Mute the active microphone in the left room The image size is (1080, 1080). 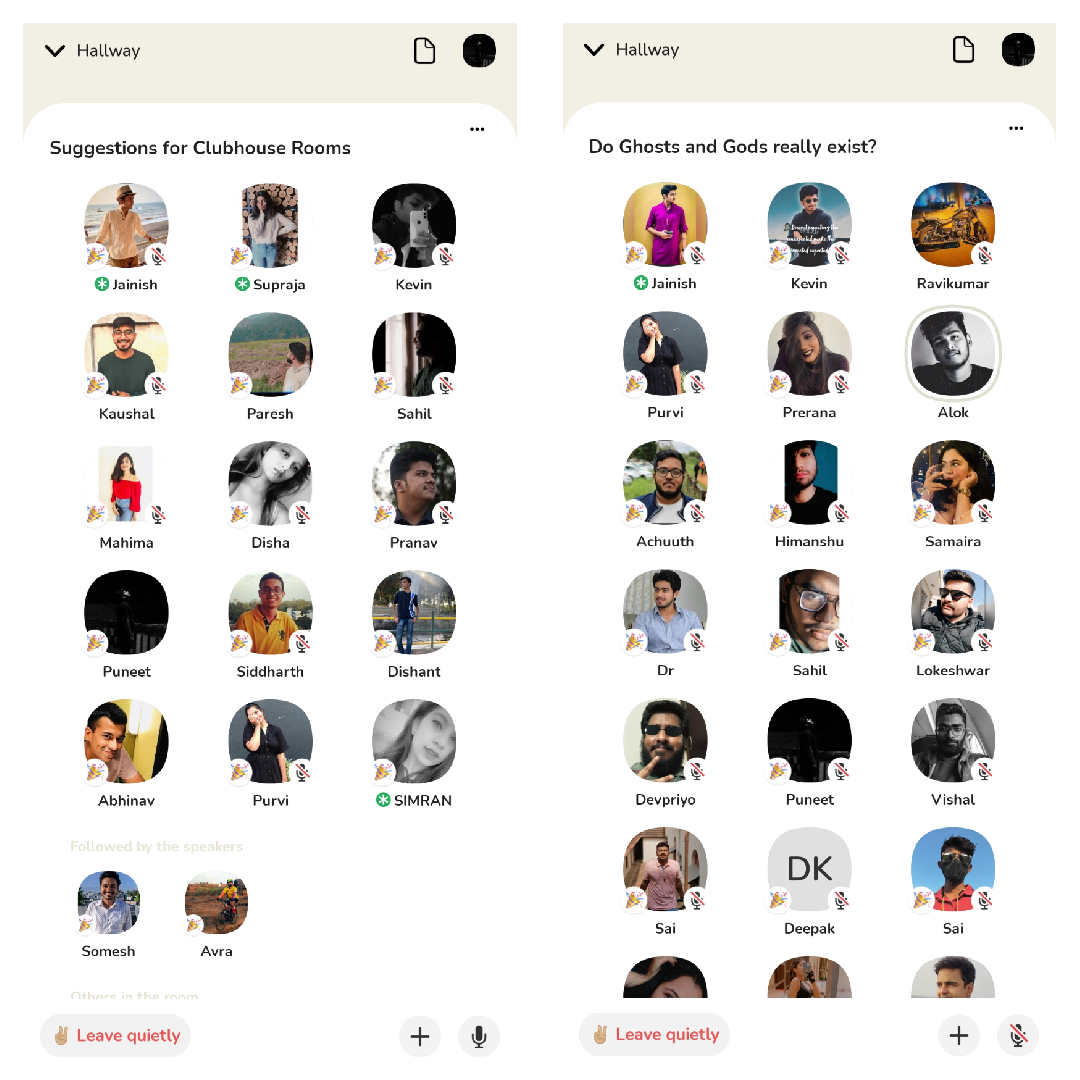click(479, 1036)
